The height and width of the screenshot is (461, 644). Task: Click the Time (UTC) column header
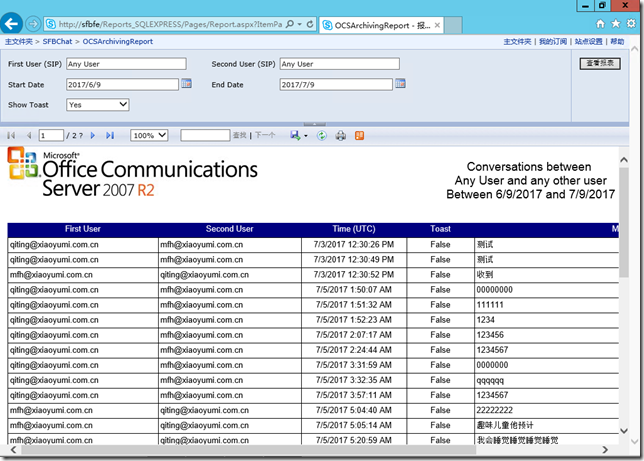tap(354, 229)
